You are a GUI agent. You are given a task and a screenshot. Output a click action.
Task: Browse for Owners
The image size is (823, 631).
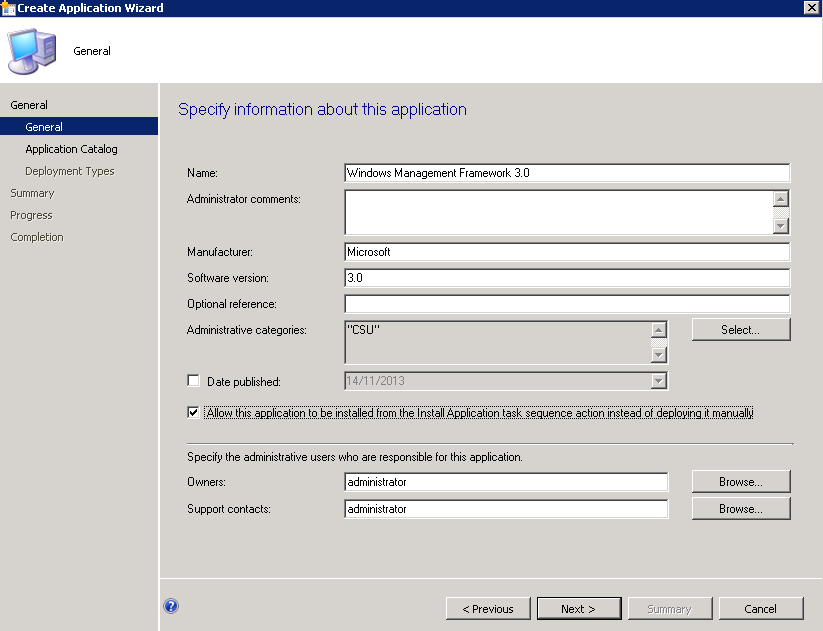click(741, 482)
